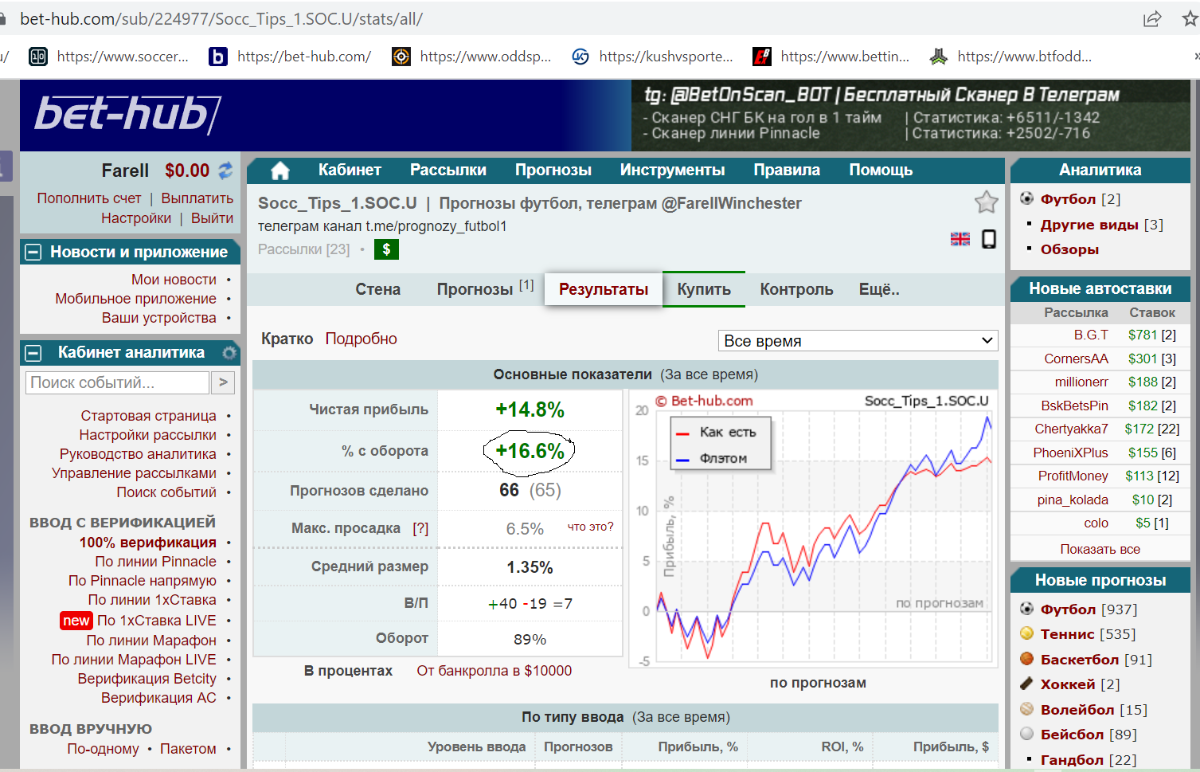Open По 1хСтавка LIVE link

tap(156, 620)
